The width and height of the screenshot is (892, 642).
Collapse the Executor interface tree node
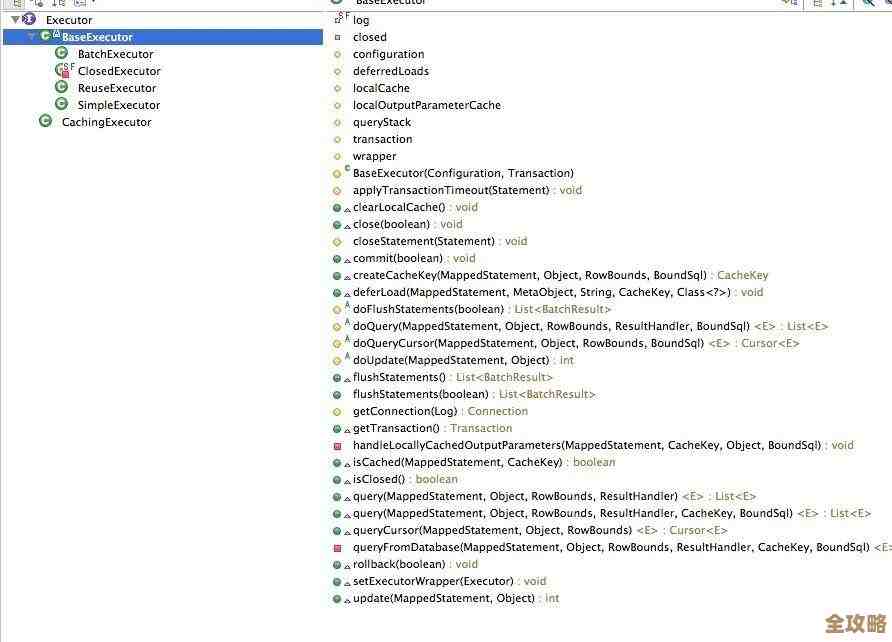point(15,19)
